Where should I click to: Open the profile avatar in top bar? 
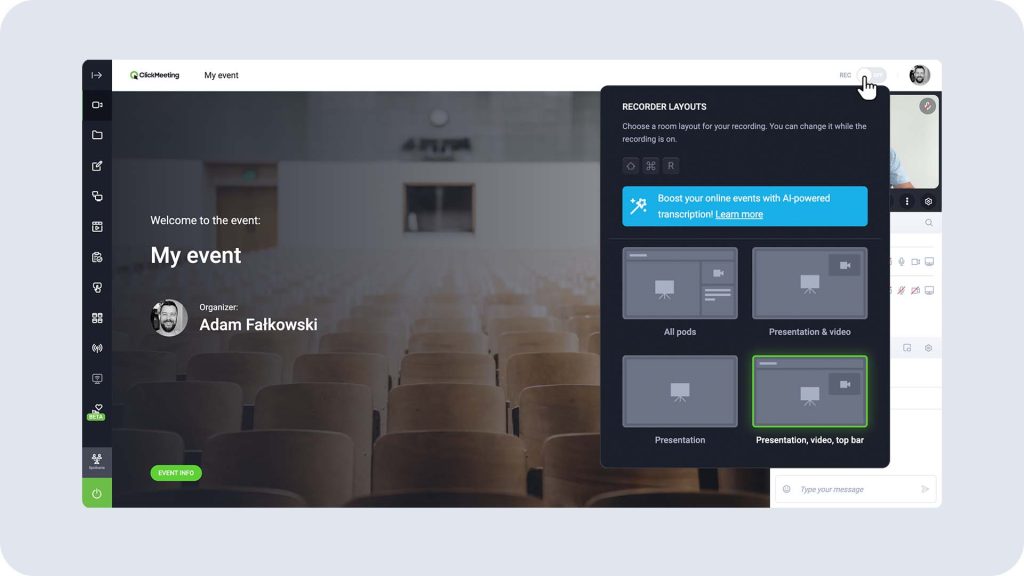[x=920, y=75]
